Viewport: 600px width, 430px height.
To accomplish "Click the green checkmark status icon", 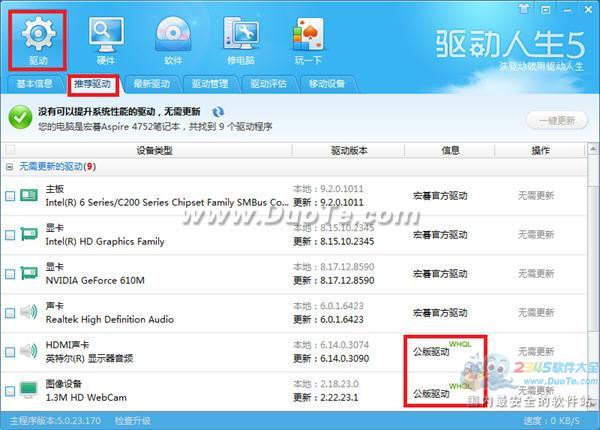I will 20,117.
